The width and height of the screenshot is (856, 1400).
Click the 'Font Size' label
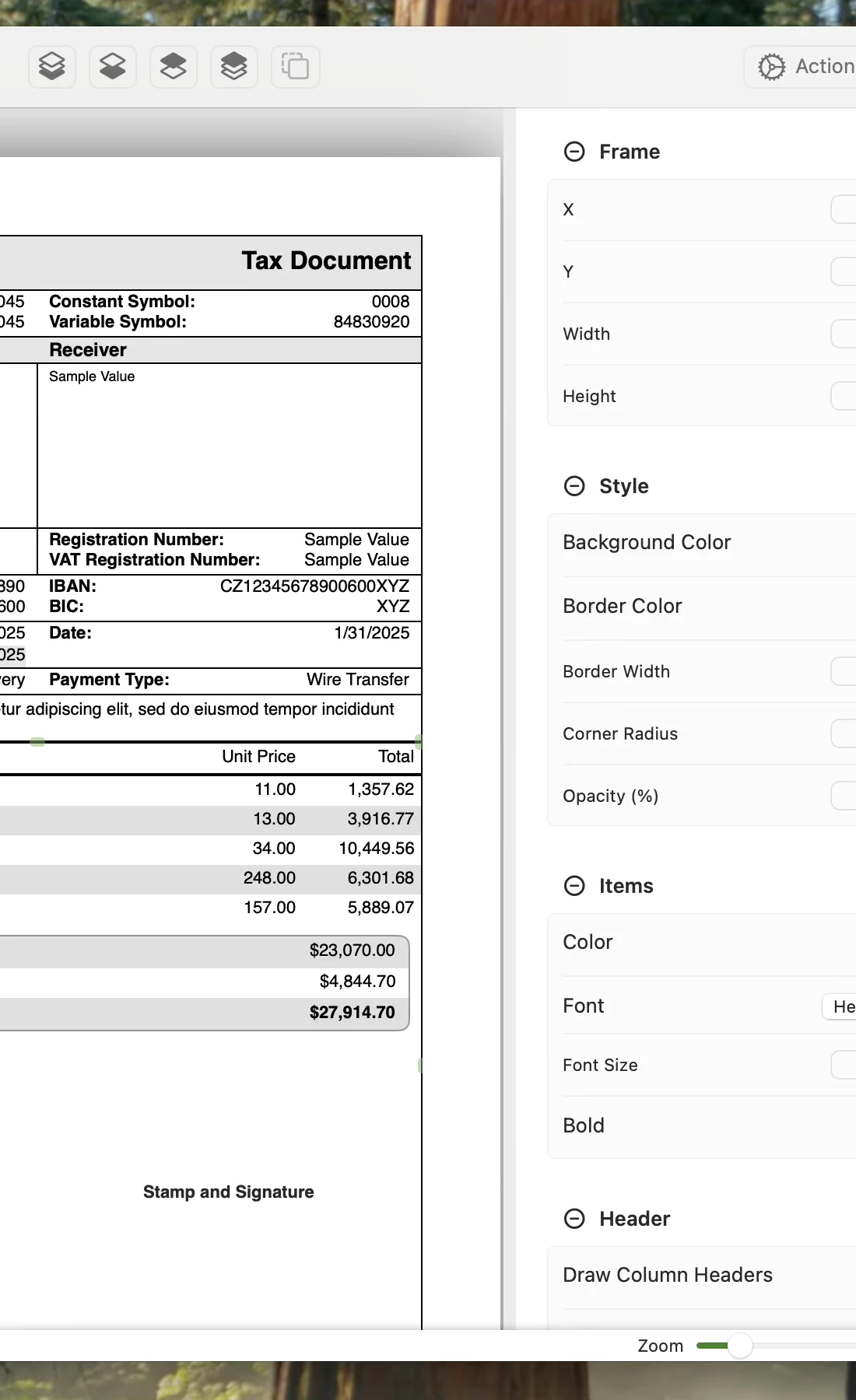(600, 1065)
